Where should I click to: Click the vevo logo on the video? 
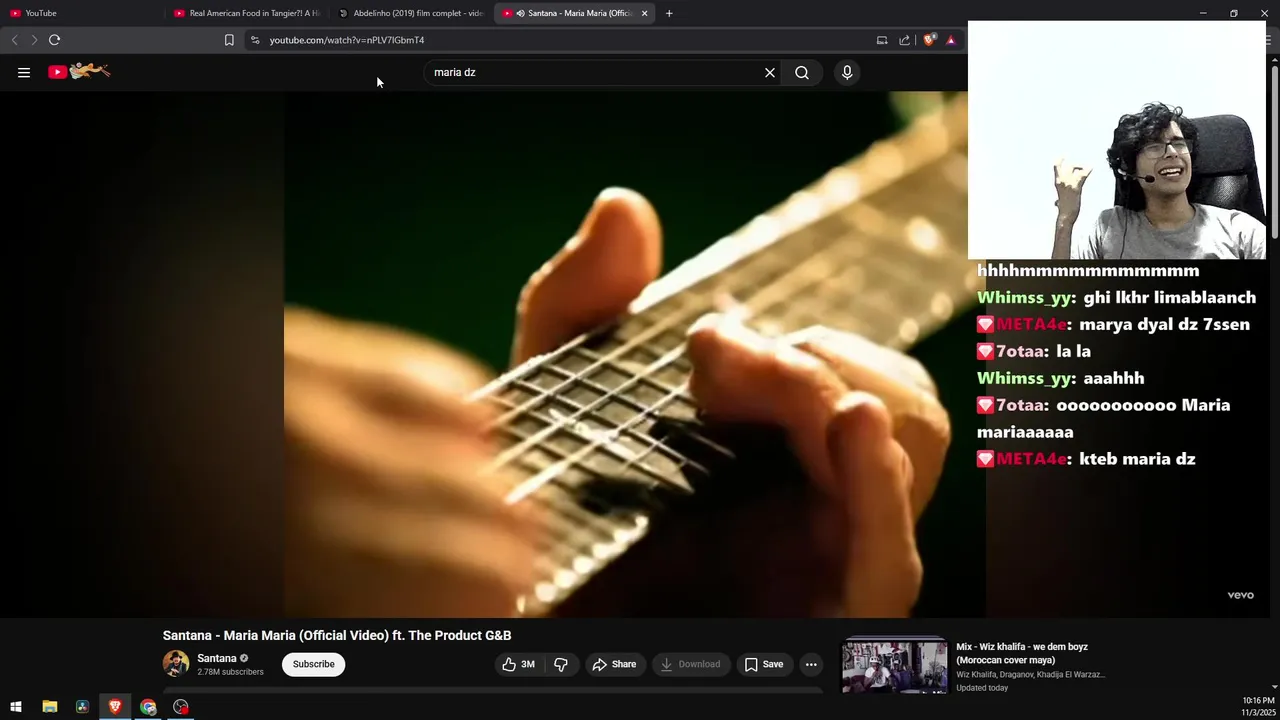[1240, 595]
